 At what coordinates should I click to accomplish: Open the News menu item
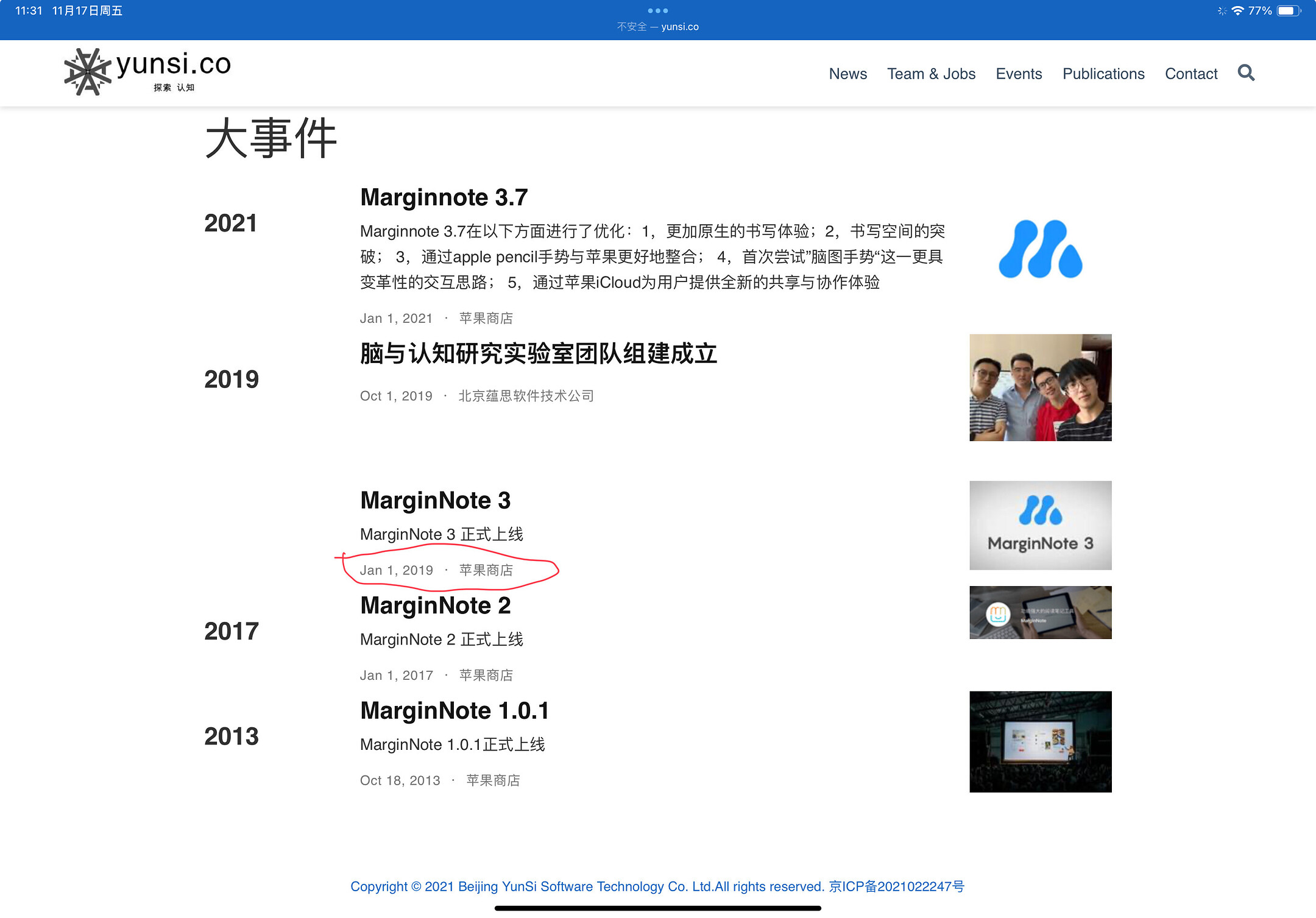pos(848,73)
